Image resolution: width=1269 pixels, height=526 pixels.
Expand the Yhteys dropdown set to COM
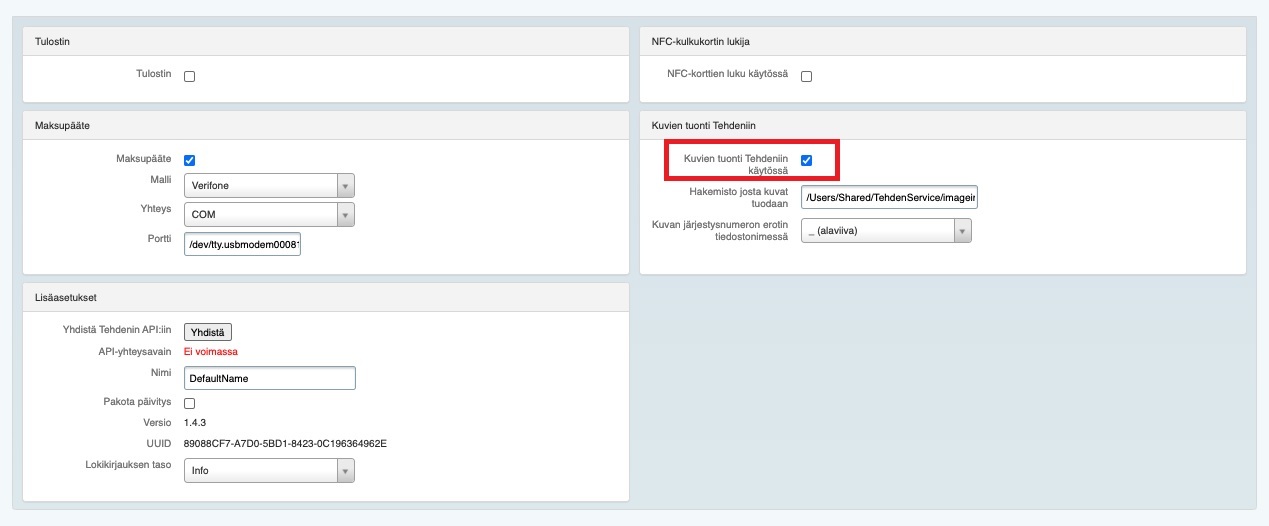pos(269,214)
